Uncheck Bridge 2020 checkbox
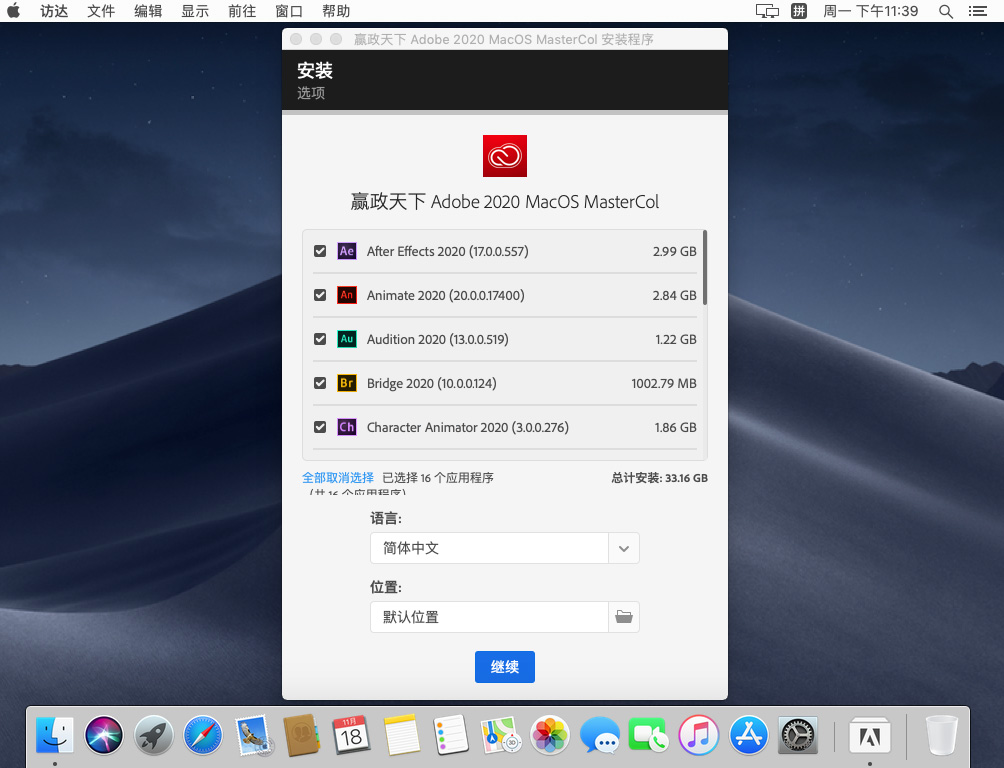Screen dimensions: 1004x768 (320, 383)
